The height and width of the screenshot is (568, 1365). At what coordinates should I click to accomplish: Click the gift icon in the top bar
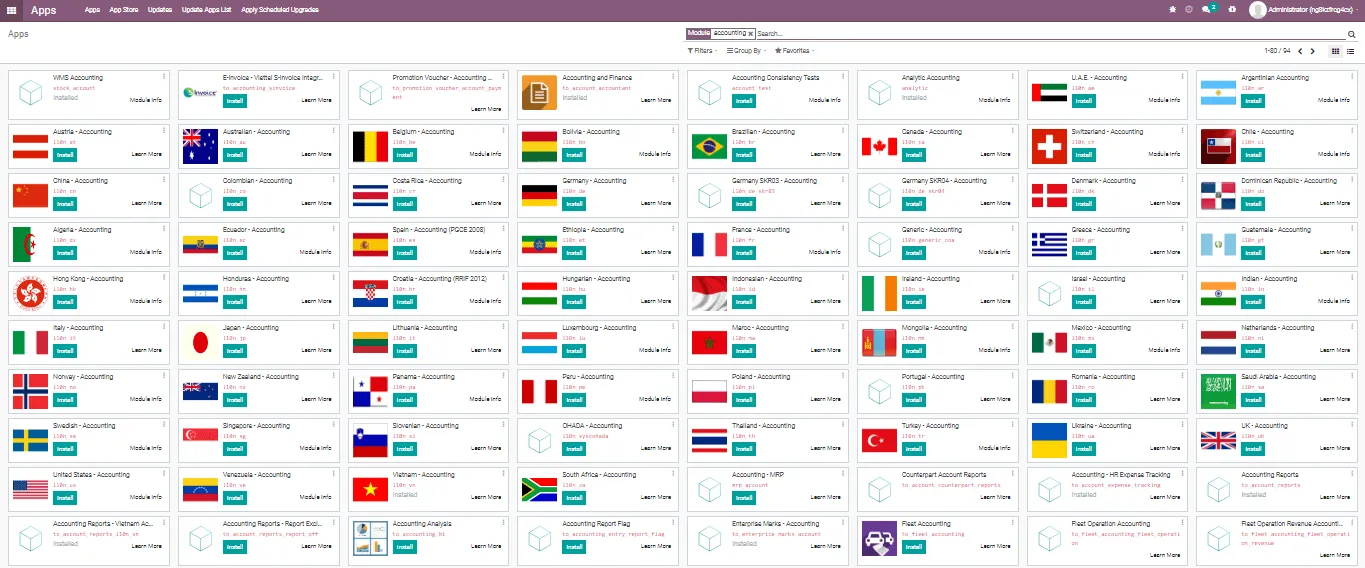(x=1232, y=9)
